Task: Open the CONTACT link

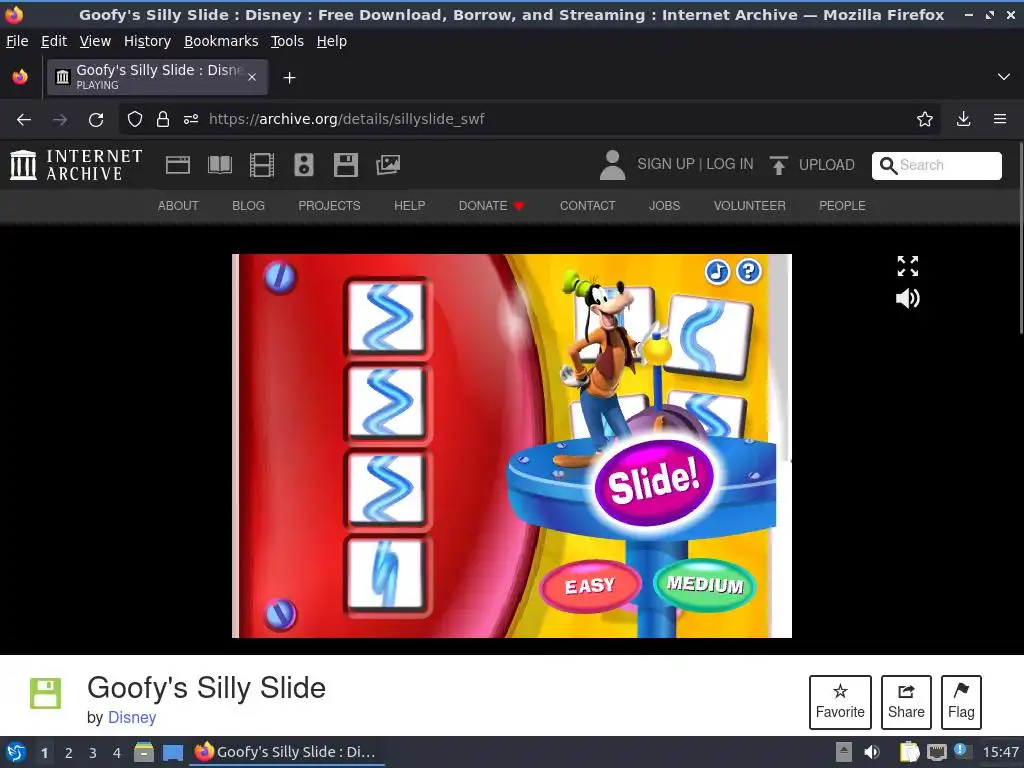Action: [x=587, y=205]
